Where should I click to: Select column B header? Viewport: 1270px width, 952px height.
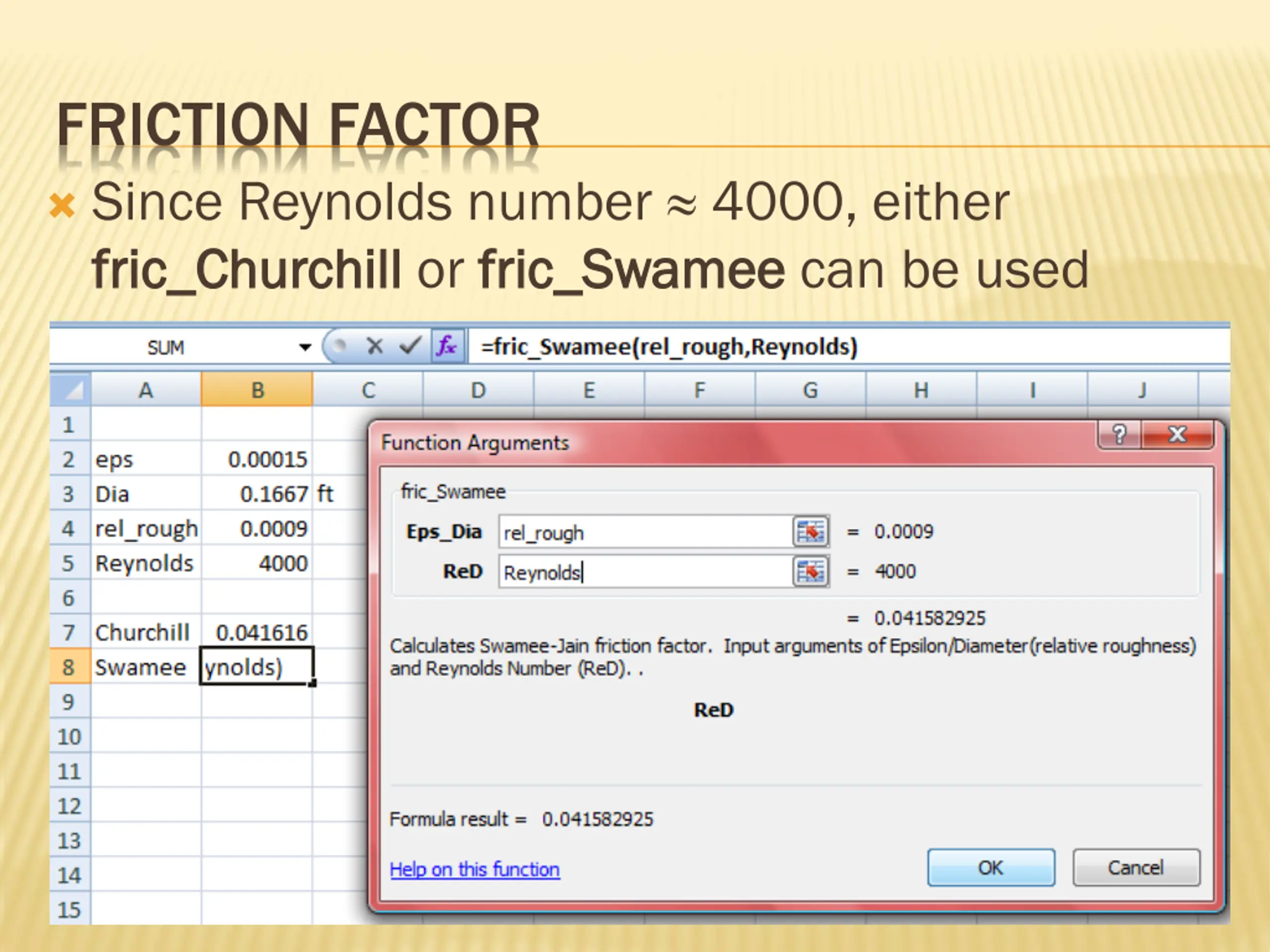(x=257, y=390)
